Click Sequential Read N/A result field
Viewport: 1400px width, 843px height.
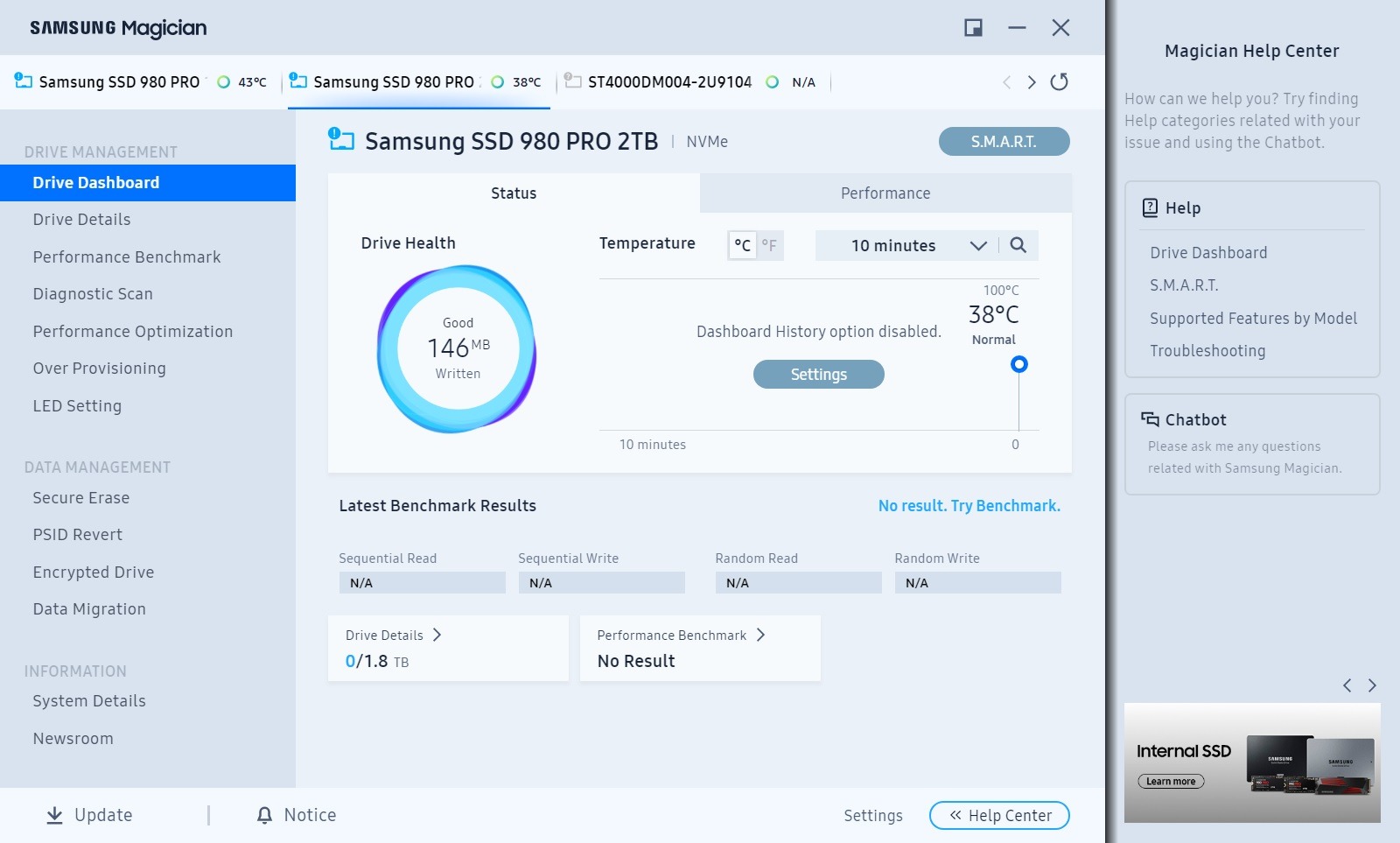click(422, 583)
